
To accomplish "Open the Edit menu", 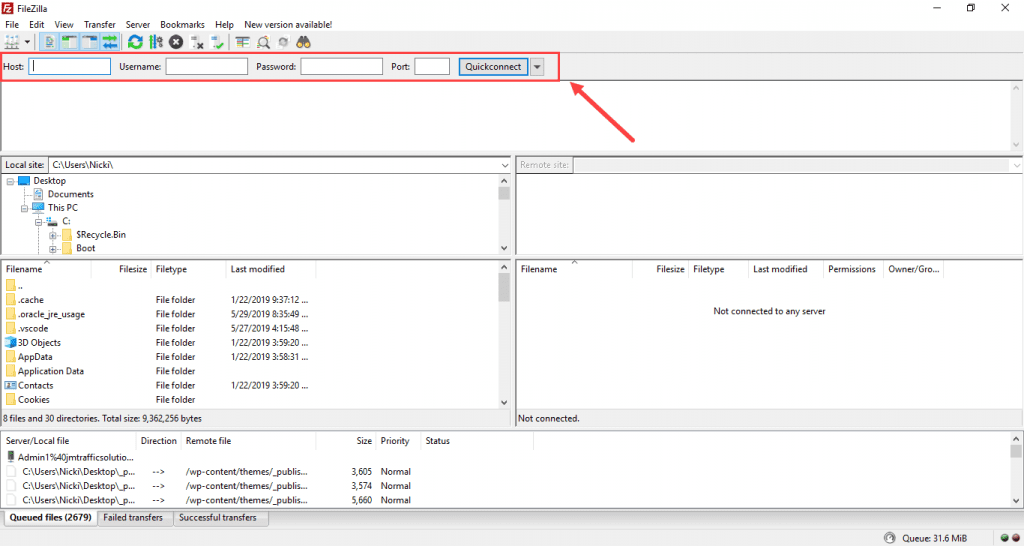I will coord(37,24).
